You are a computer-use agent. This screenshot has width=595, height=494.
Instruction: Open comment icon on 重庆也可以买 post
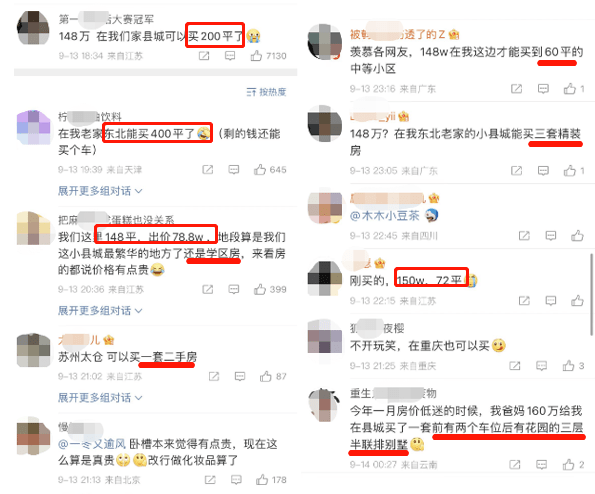click(541, 366)
